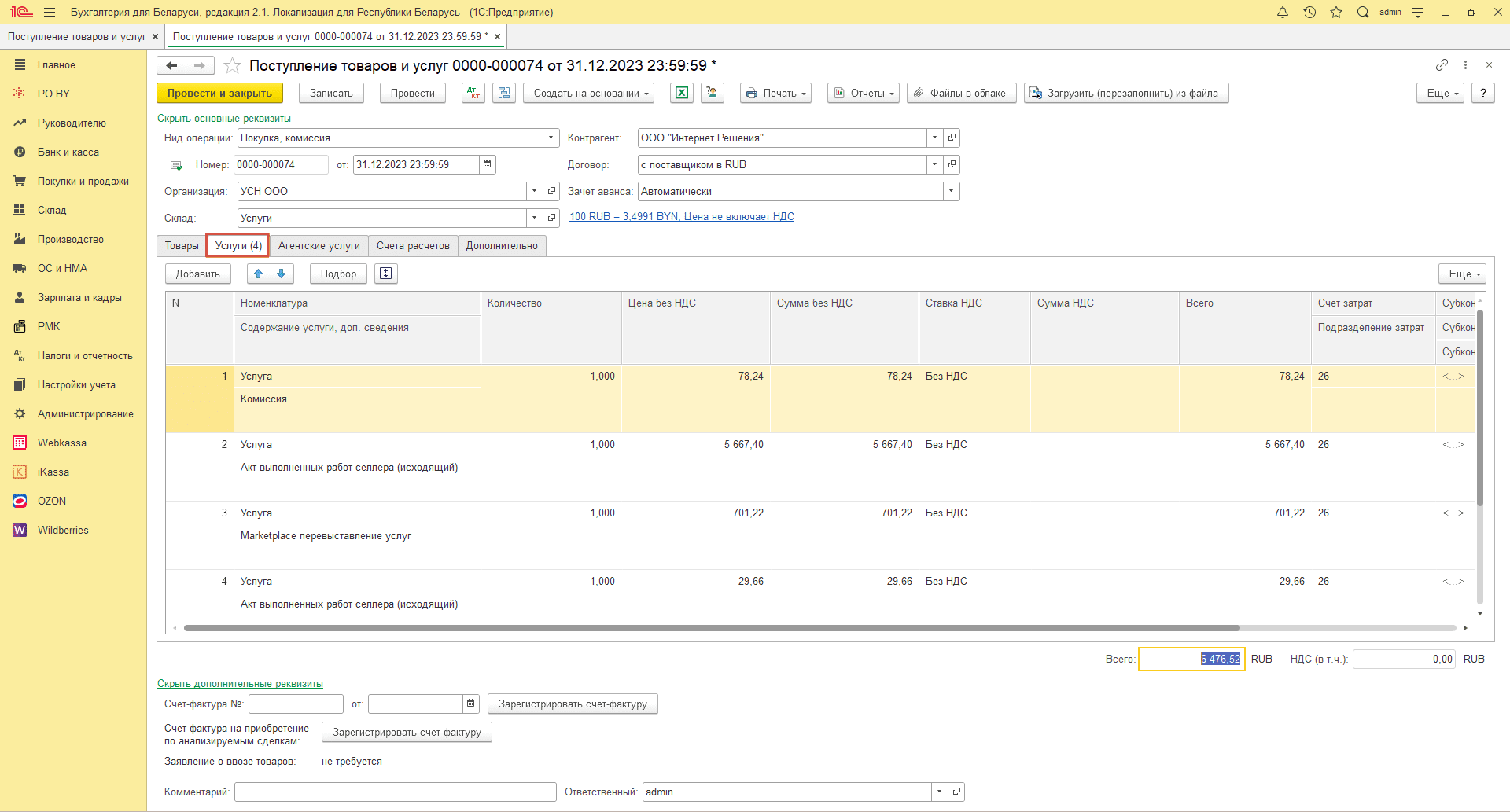Open OZON section in sidebar
Screen dimensions: 1510x812
pos(52,501)
